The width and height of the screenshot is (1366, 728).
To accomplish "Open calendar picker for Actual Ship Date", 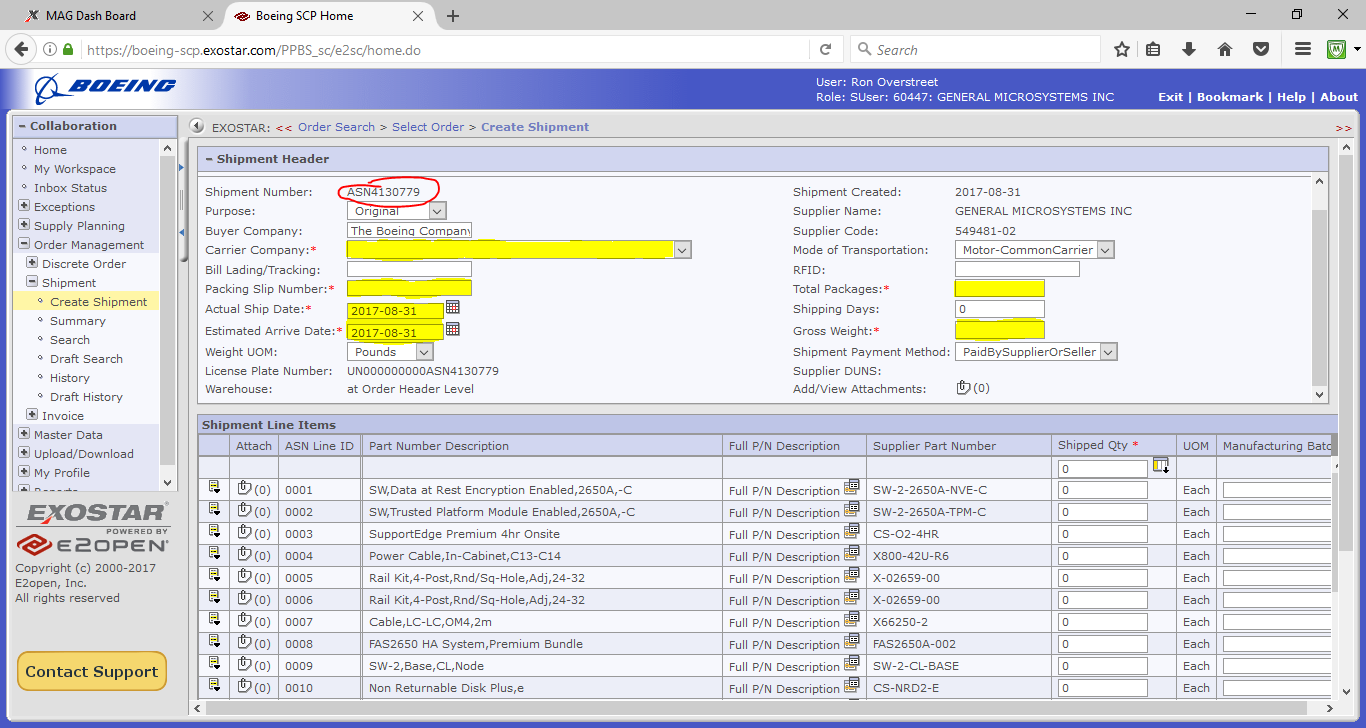I will [x=453, y=308].
